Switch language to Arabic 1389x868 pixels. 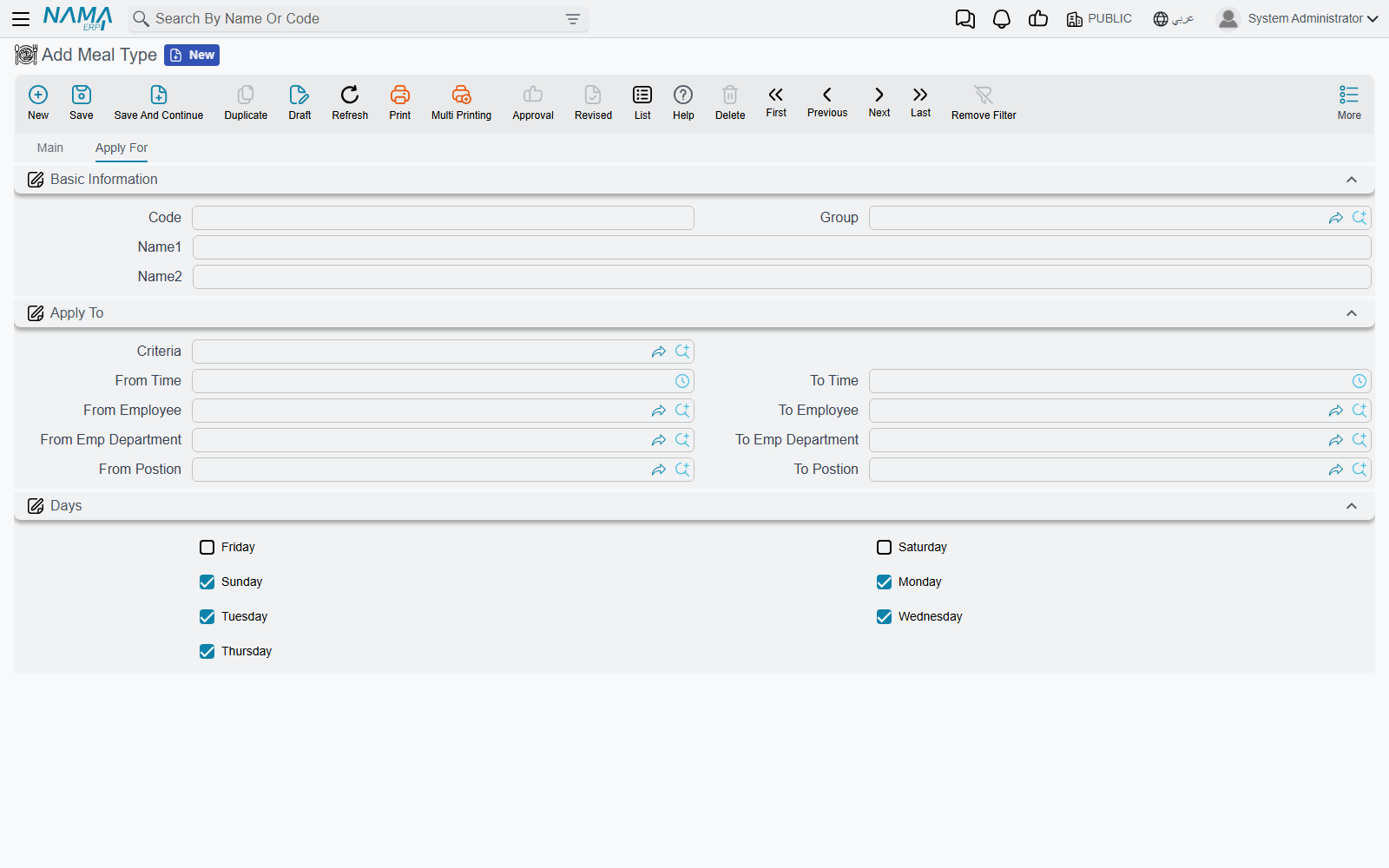click(x=1174, y=18)
